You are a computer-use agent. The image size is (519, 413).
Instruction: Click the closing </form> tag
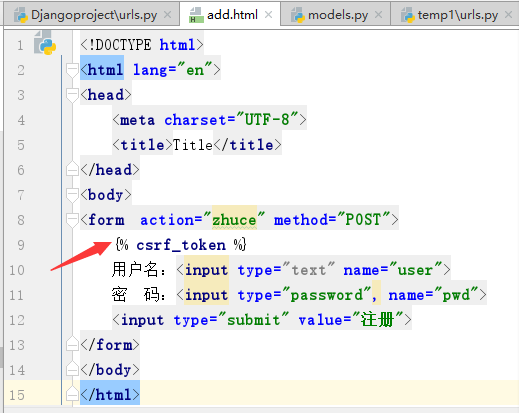[110, 345]
